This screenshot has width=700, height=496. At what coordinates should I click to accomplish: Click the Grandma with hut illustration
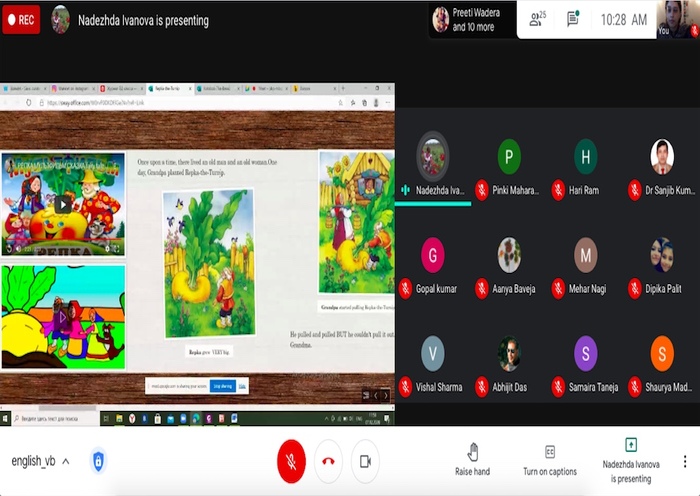click(x=357, y=222)
